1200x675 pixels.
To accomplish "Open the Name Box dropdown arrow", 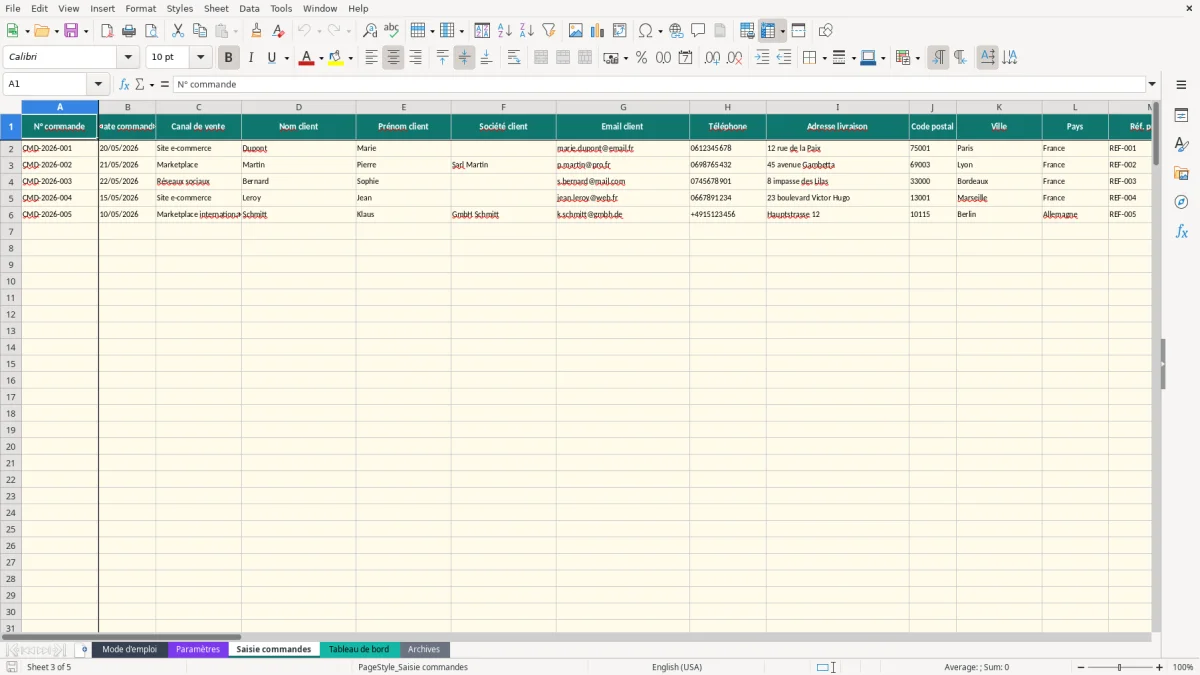I will pos(98,85).
